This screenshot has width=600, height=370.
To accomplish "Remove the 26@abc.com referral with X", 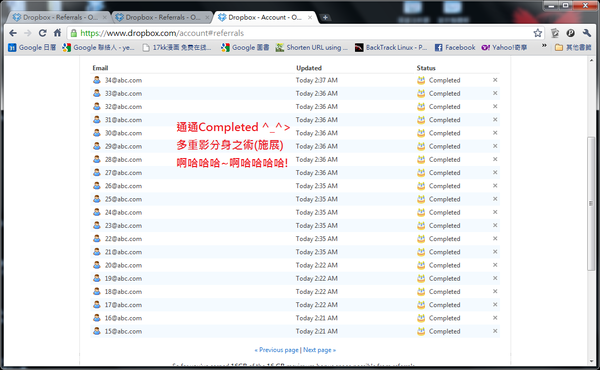I will (495, 186).
